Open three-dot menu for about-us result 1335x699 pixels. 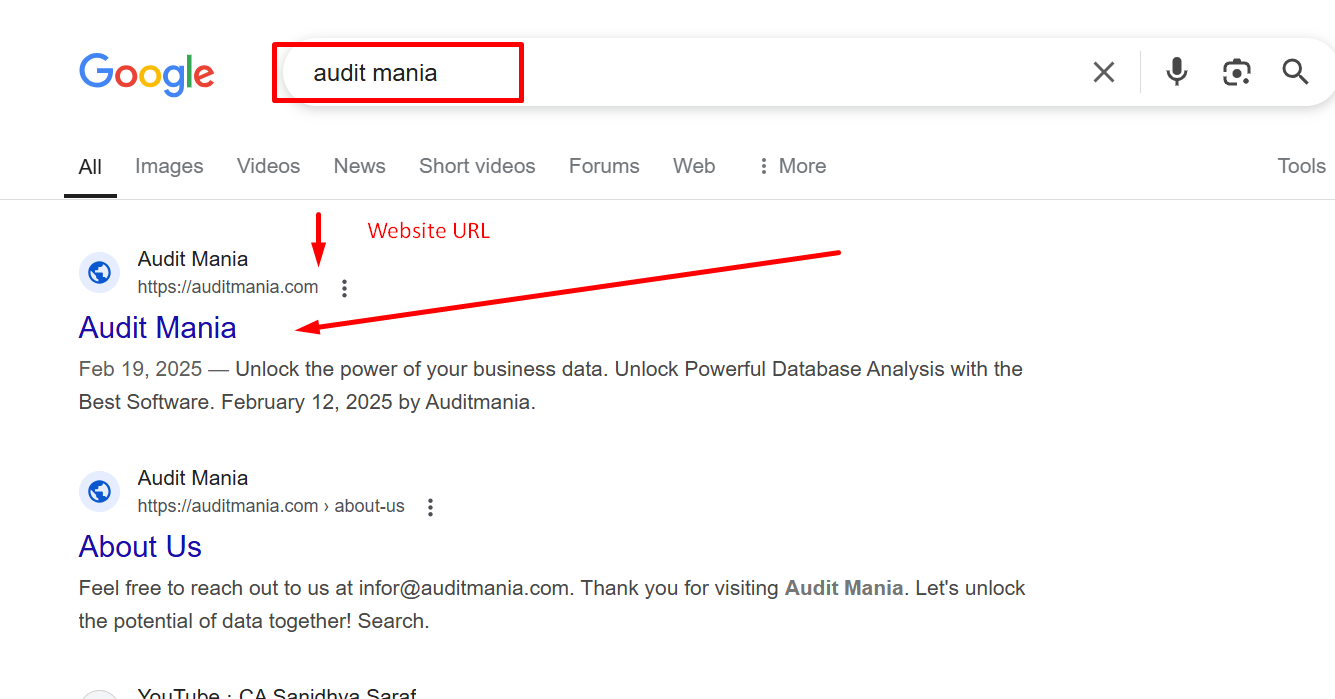[x=431, y=507]
